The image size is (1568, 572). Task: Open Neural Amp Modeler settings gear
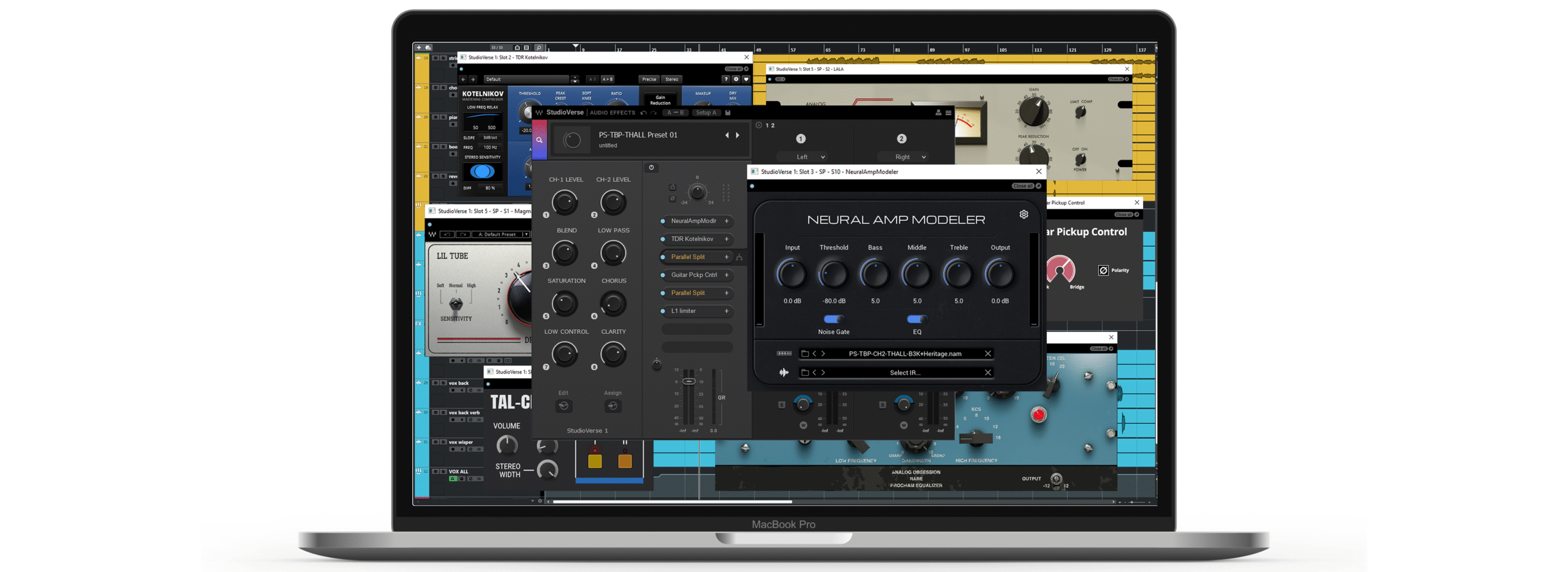(1023, 214)
